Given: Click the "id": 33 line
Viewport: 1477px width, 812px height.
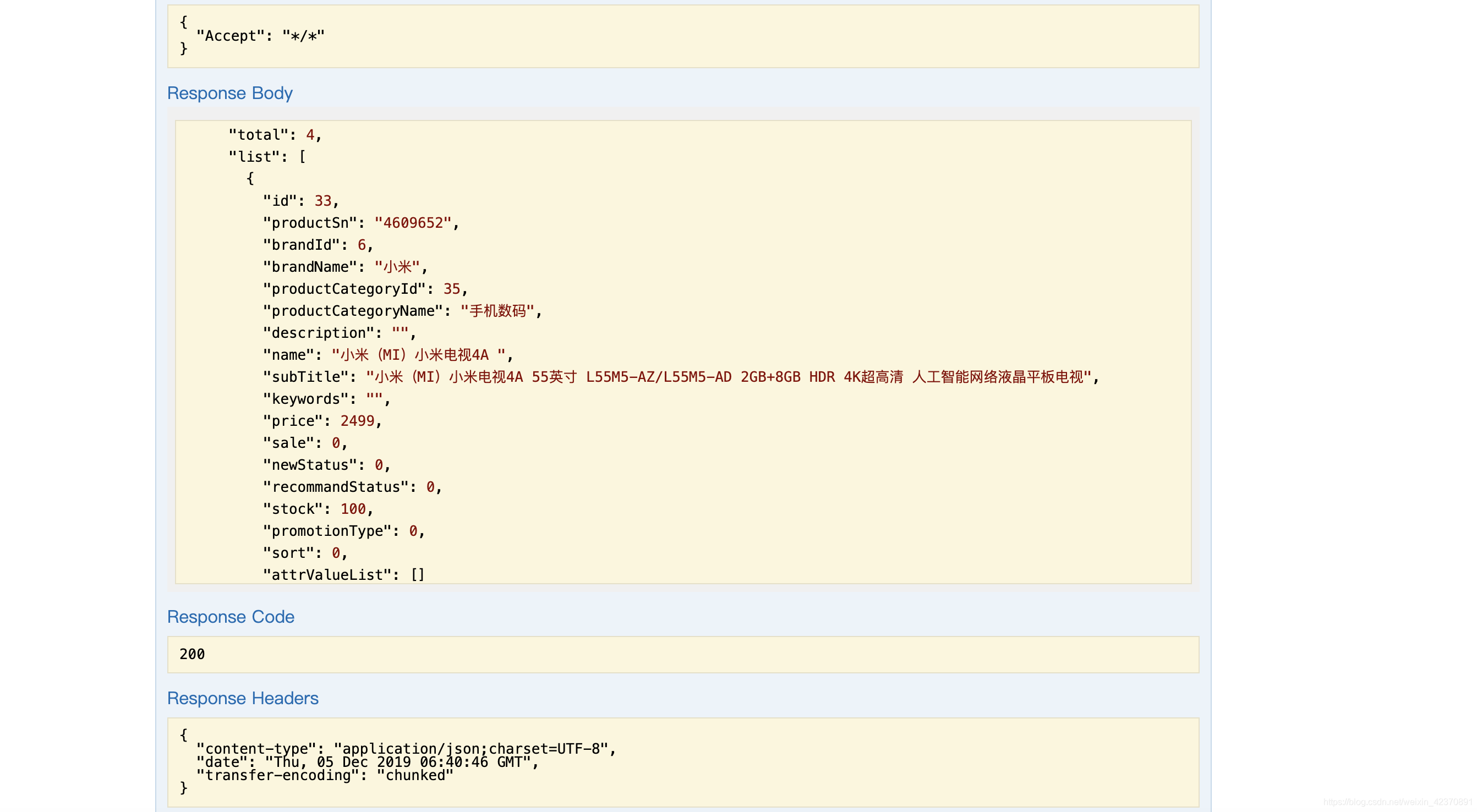Looking at the screenshot, I should [301, 201].
